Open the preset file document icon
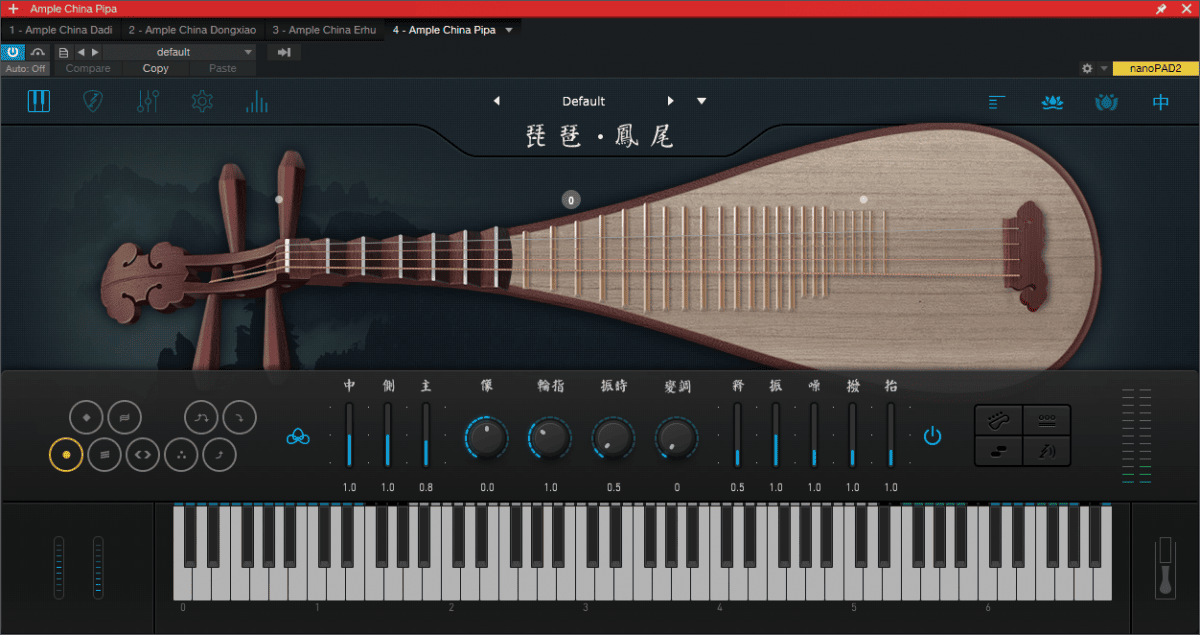1200x635 pixels. click(64, 52)
